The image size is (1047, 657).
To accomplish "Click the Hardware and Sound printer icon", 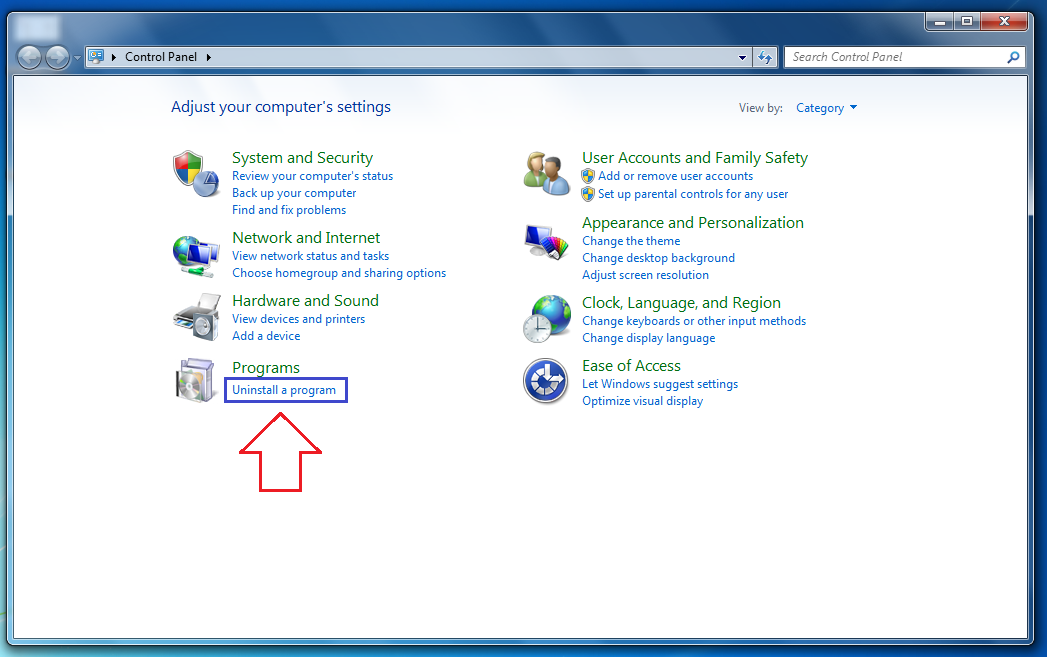I will click(197, 317).
